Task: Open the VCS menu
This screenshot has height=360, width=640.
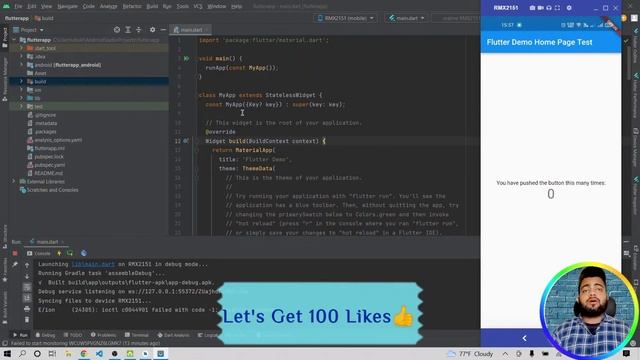Action: pos(198,7)
